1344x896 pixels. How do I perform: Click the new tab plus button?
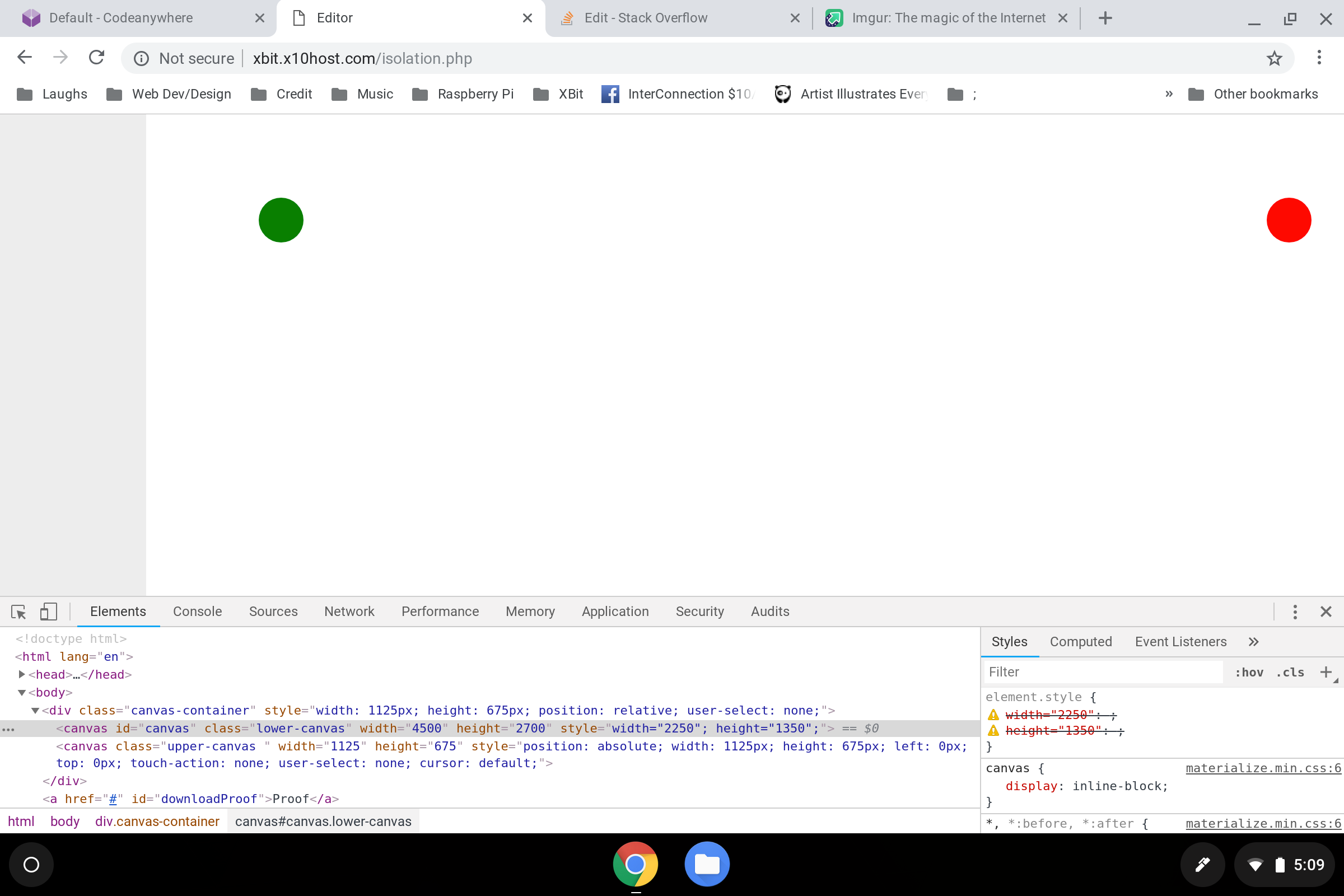click(1105, 18)
